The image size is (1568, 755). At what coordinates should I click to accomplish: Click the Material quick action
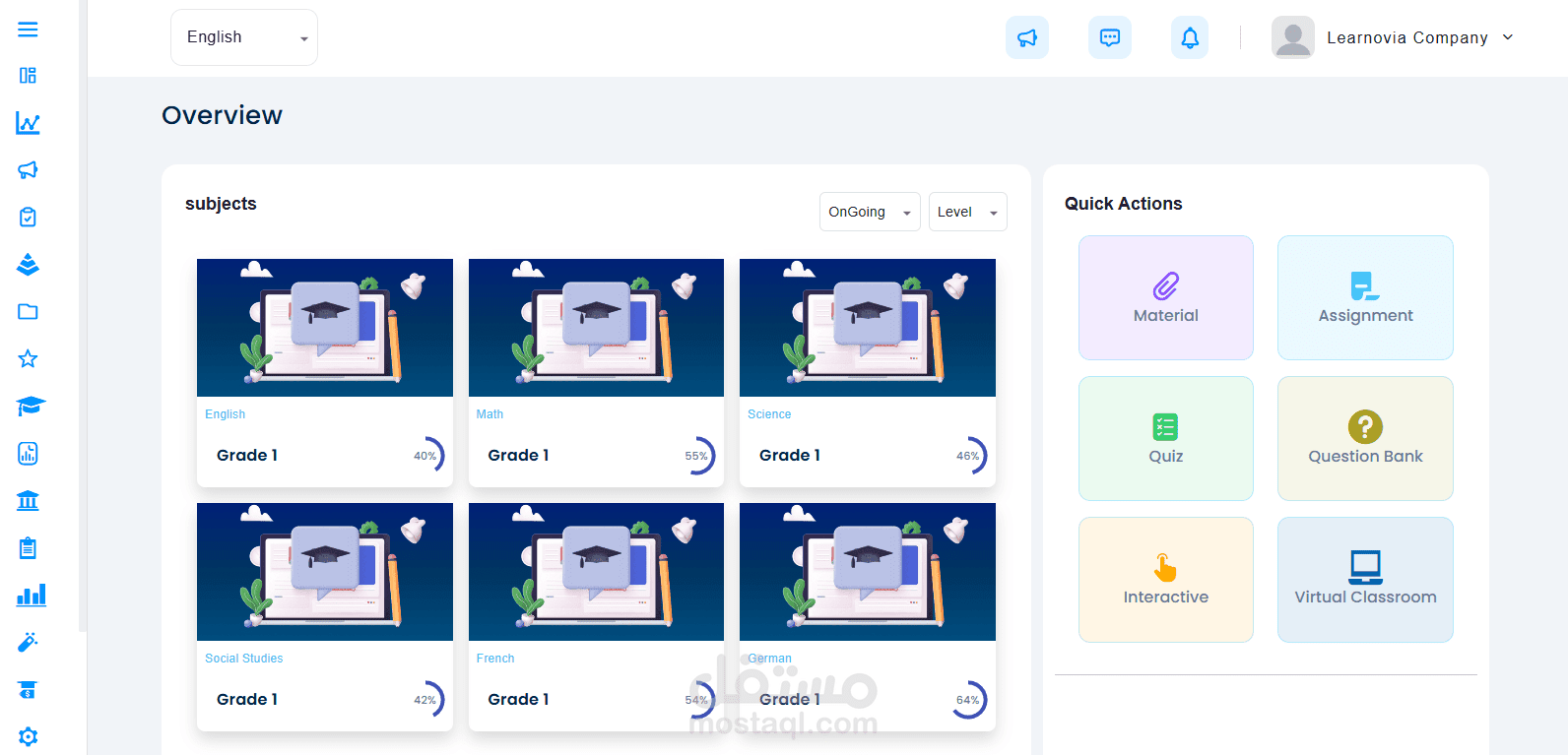[x=1166, y=297]
